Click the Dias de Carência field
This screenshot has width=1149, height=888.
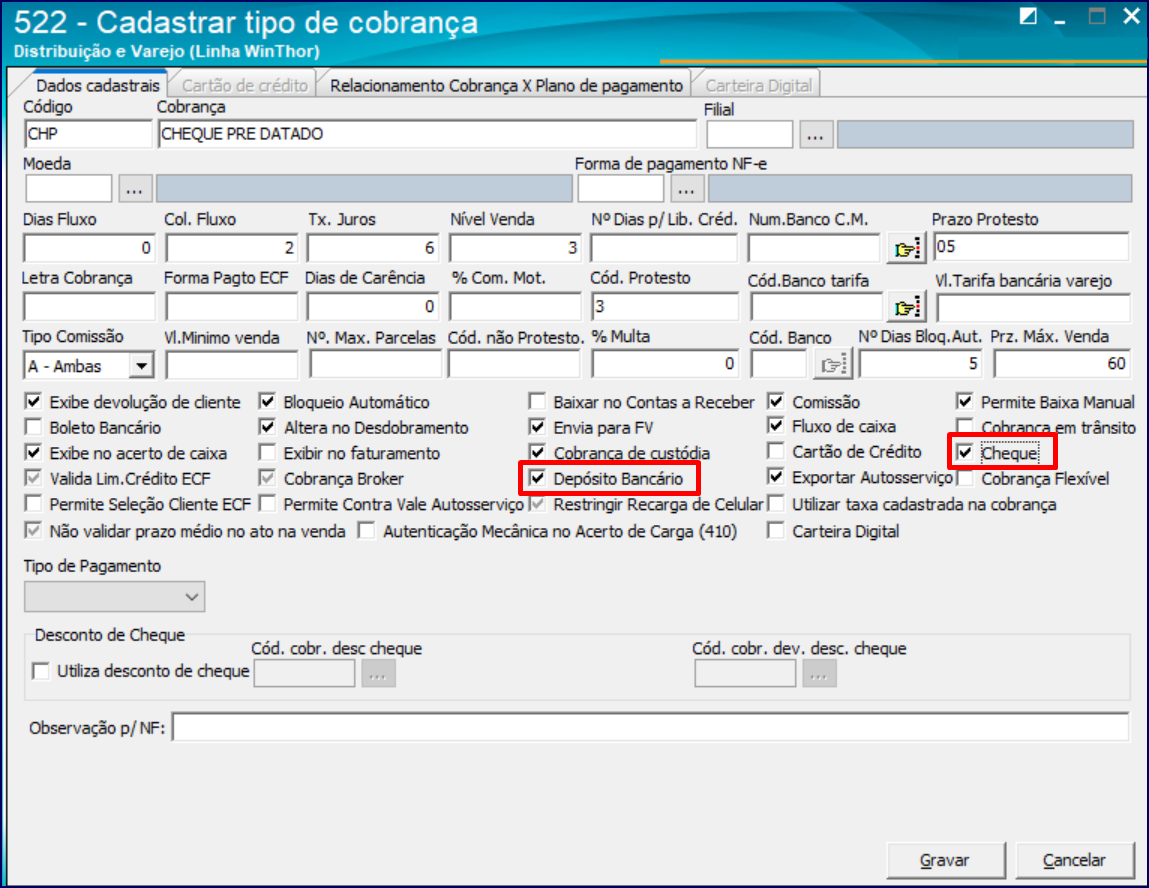coord(372,306)
